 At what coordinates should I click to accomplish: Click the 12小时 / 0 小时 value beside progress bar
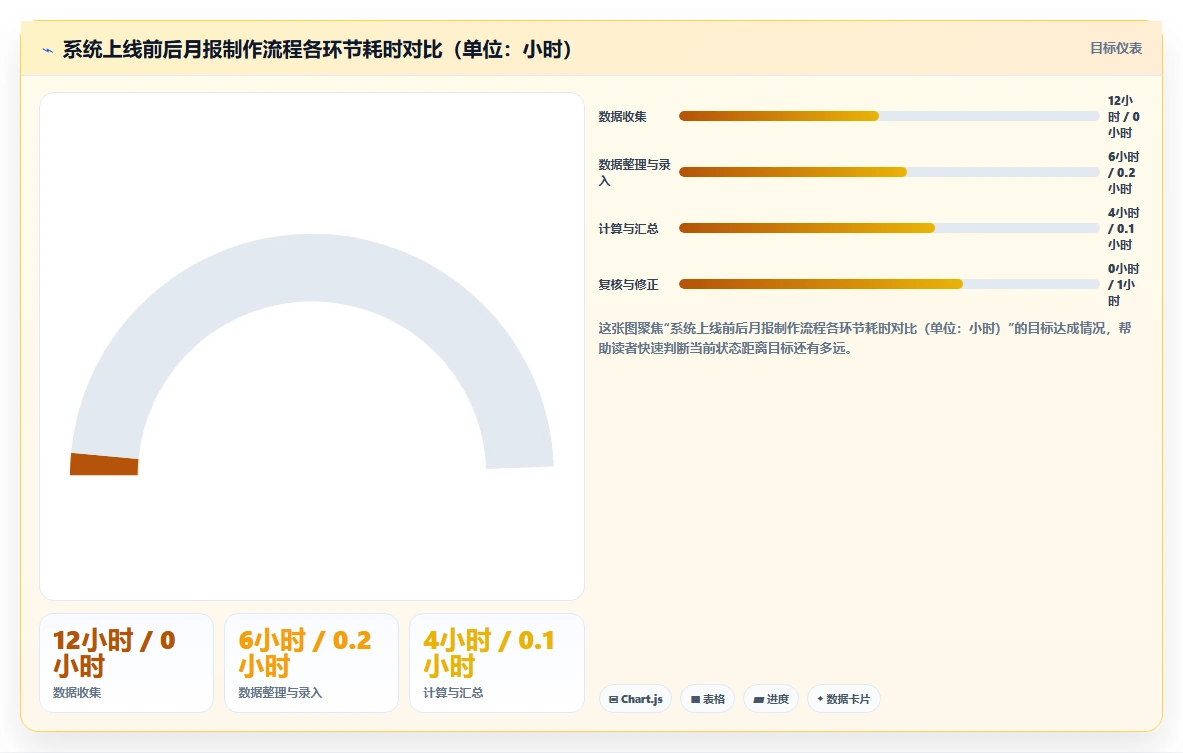point(1123,116)
